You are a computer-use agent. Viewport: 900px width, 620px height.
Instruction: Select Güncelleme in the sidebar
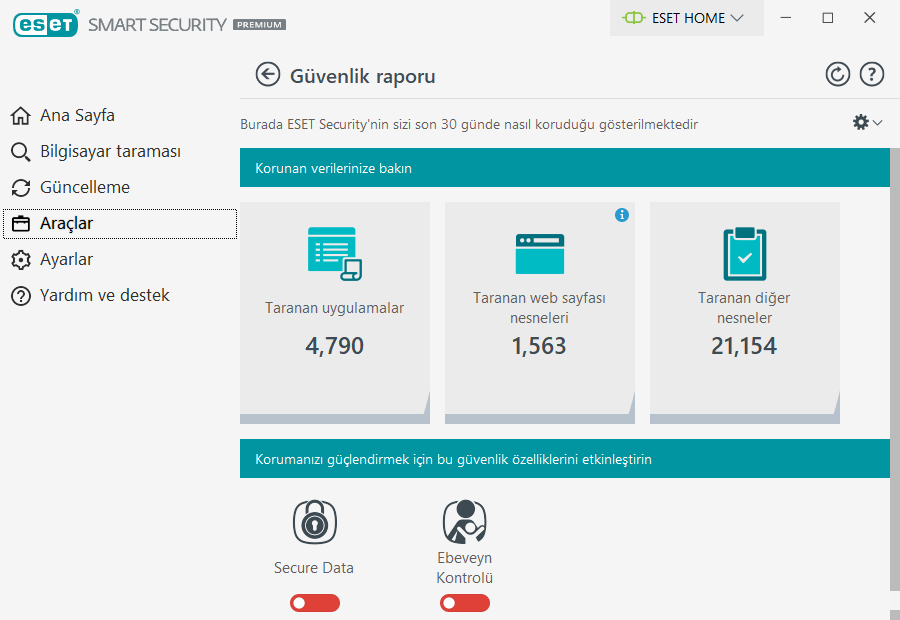tap(84, 188)
